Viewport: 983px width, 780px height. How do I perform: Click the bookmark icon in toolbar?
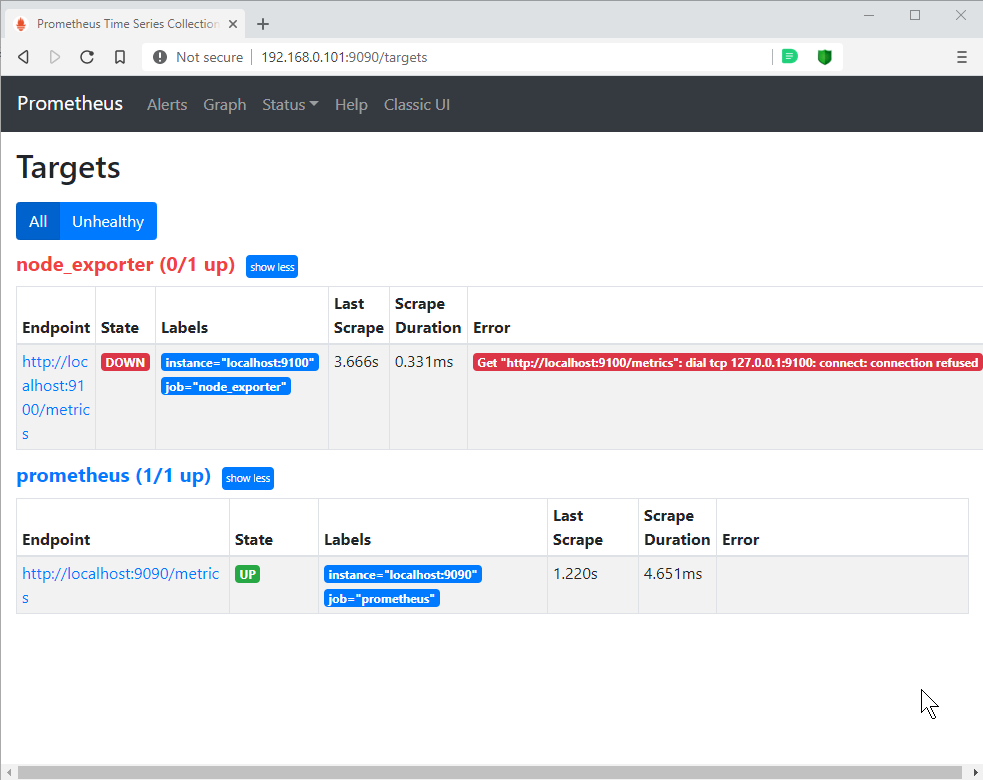click(x=120, y=57)
